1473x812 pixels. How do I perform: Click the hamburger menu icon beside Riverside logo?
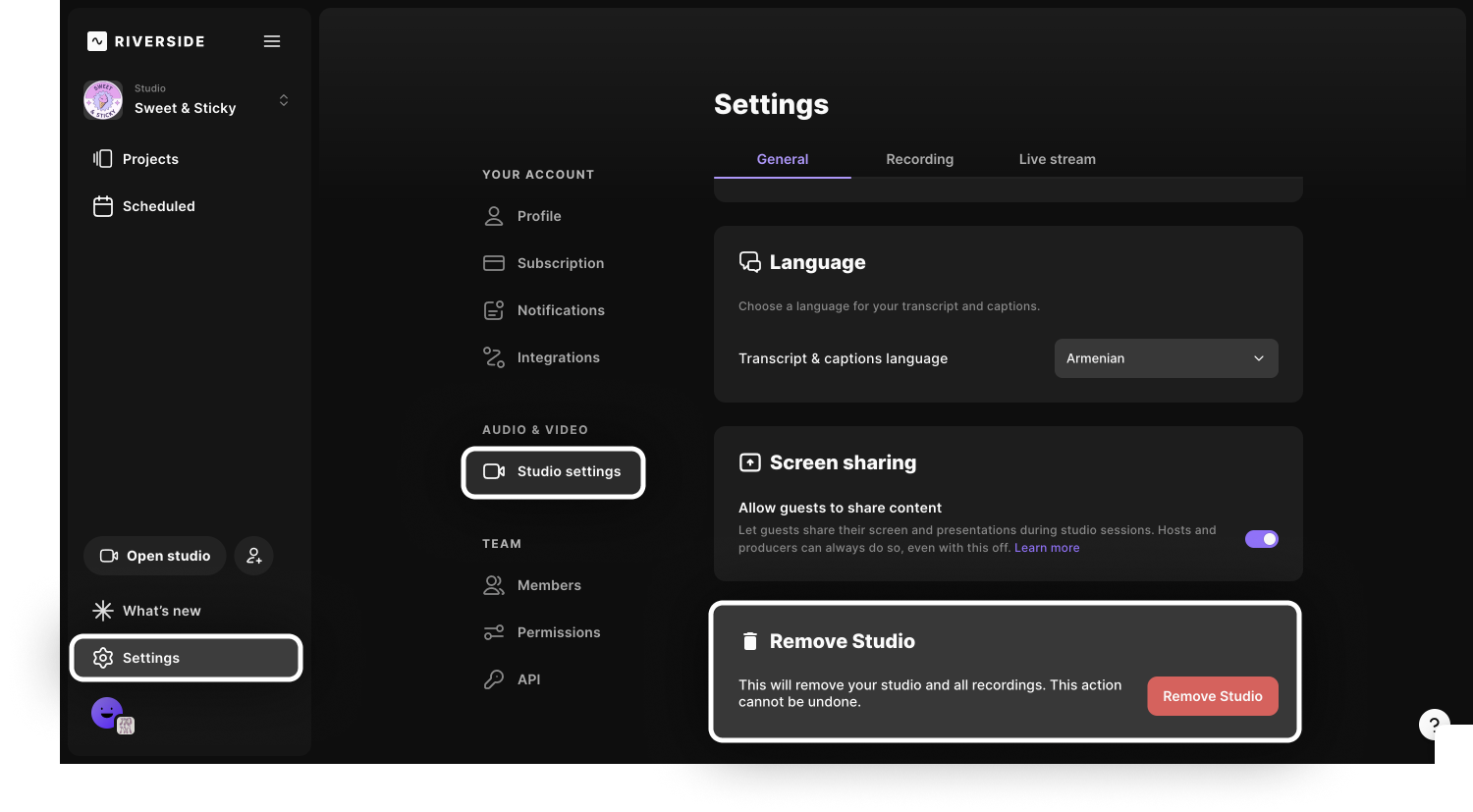pyautogui.click(x=272, y=41)
